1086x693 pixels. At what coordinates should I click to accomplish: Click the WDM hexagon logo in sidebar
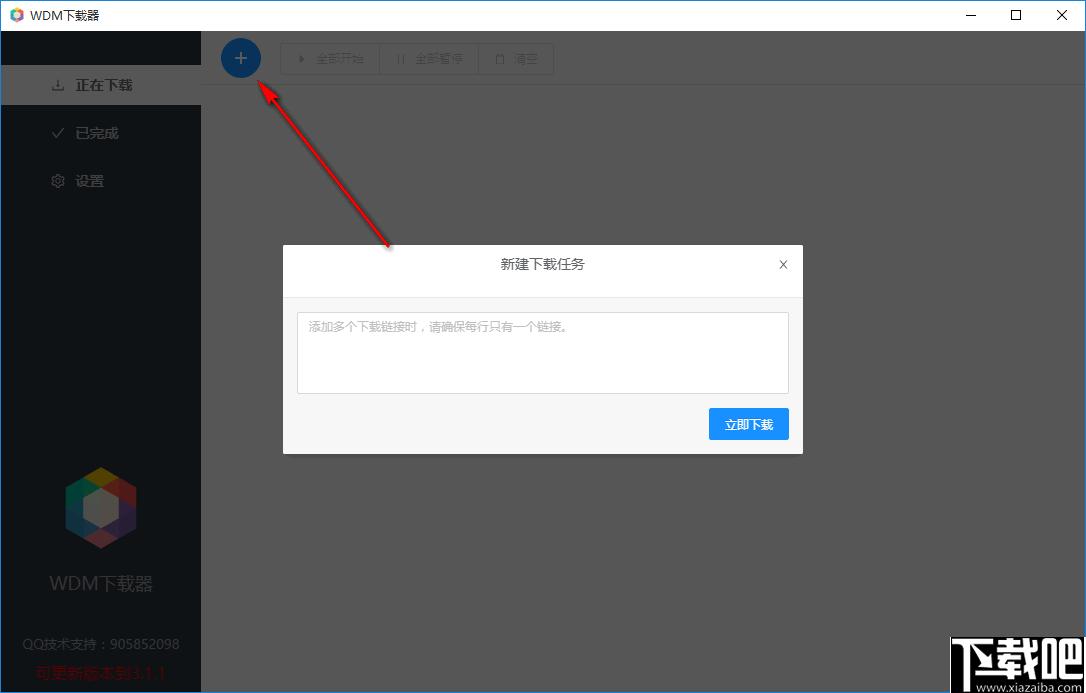click(101, 508)
